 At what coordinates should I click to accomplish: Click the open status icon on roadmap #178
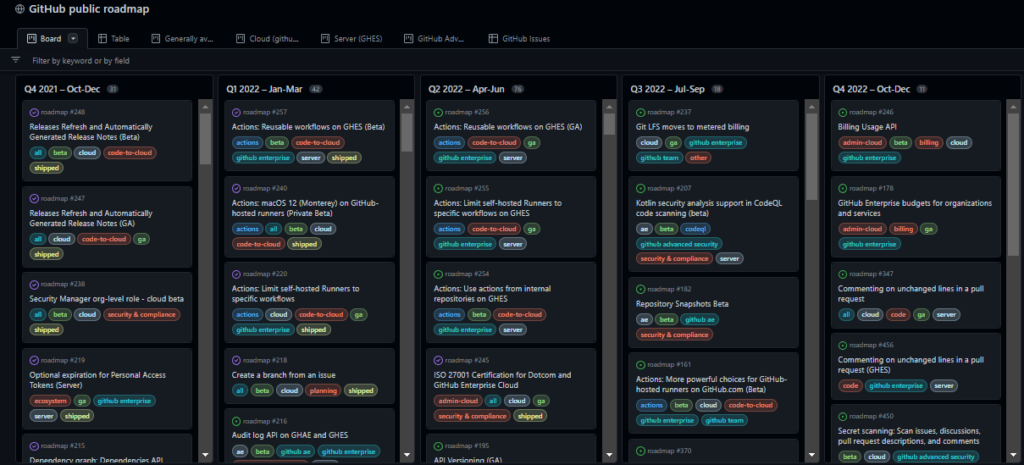click(842, 188)
